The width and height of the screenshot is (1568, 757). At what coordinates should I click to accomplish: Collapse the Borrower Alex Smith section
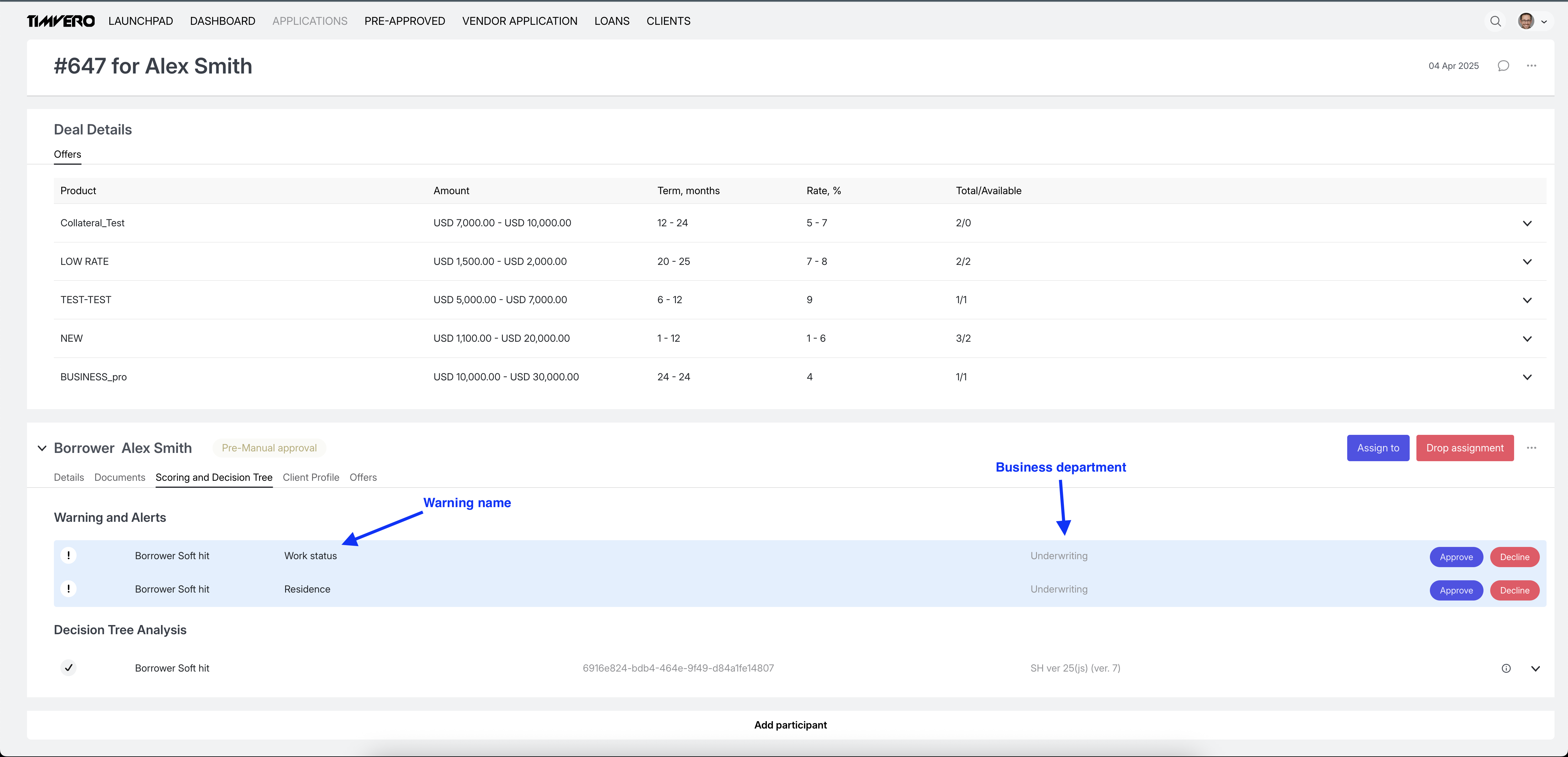[42, 449]
